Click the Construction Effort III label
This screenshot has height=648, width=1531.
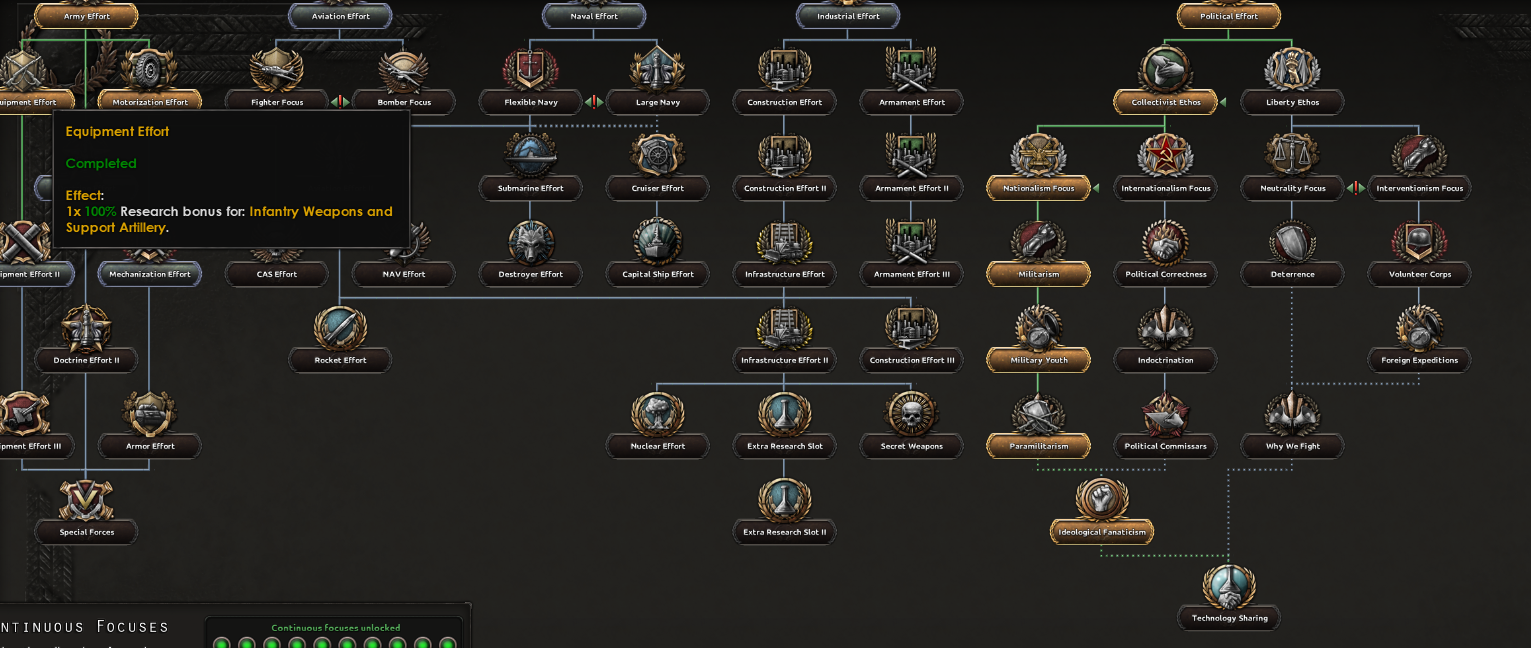911,360
